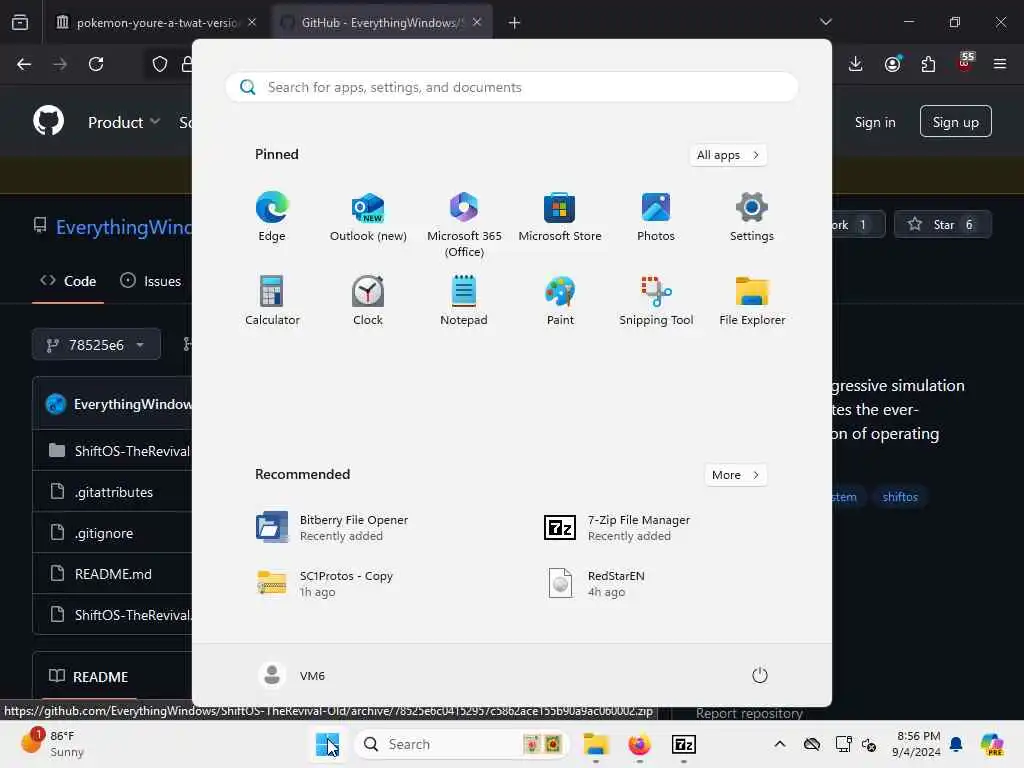Viewport: 1024px width, 768px height.
Task: Open a new browser tab
Action: [x=514, y=23]
